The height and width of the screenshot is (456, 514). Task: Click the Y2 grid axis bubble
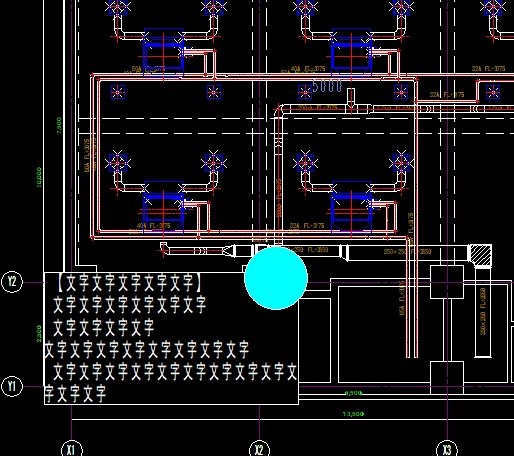point(12,282)
